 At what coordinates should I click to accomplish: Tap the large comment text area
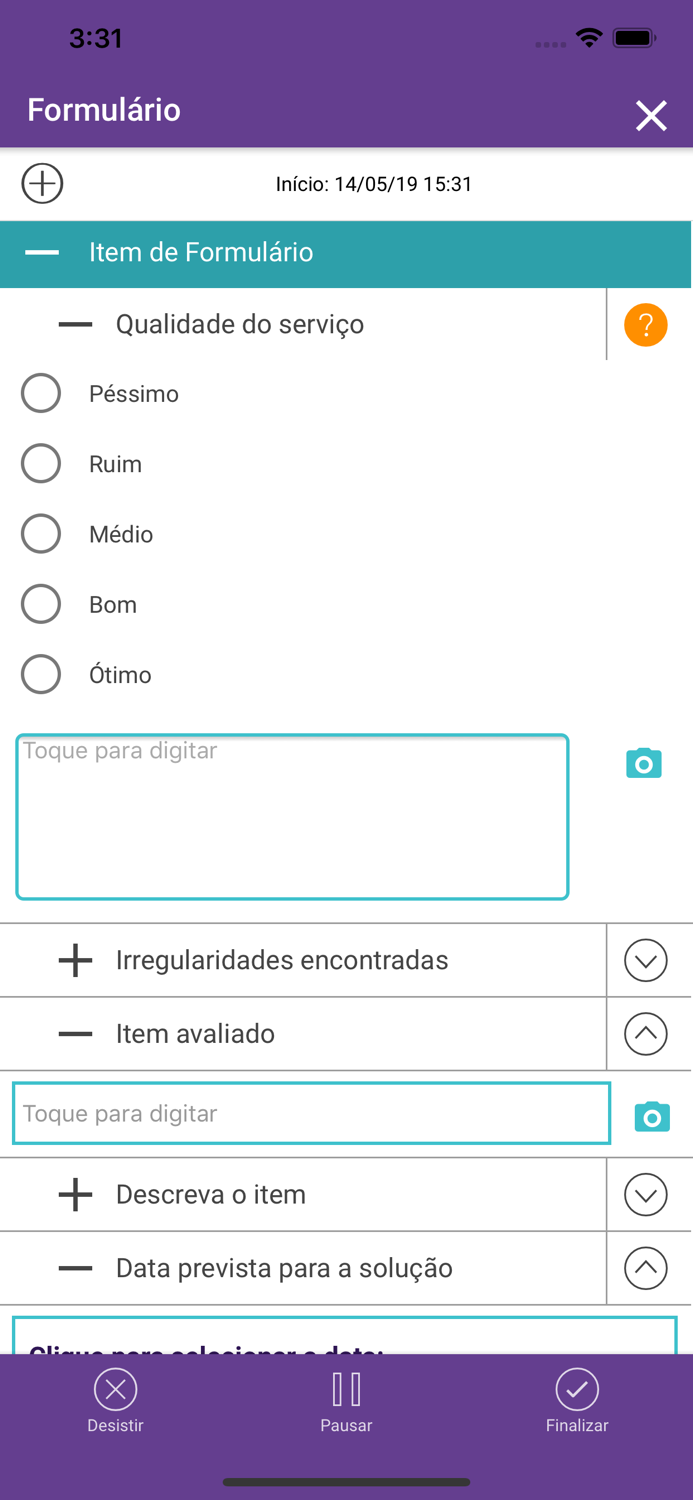pyautogui.click(x=292, y=818)
